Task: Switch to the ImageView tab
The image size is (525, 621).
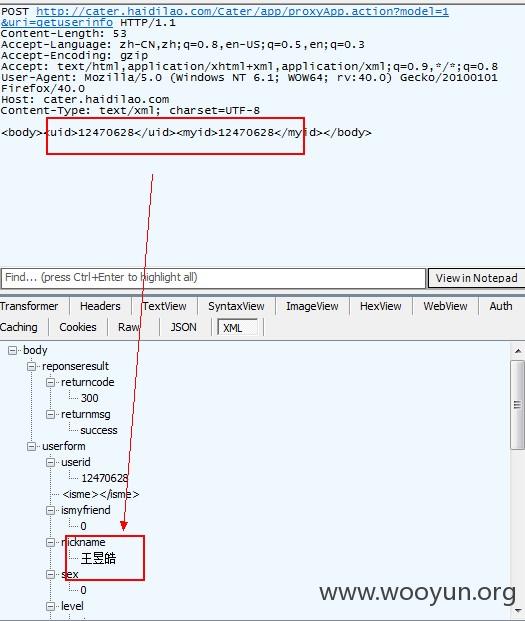Action: click(312, 306)
